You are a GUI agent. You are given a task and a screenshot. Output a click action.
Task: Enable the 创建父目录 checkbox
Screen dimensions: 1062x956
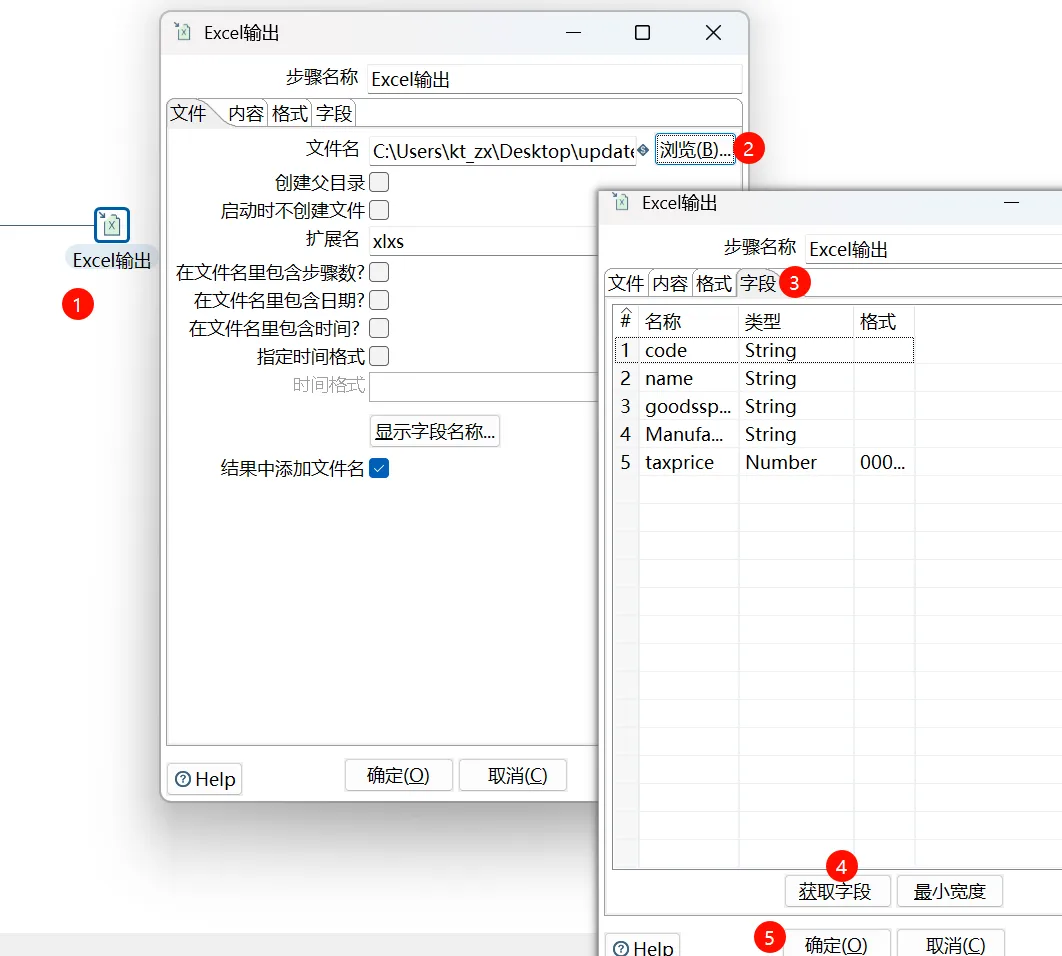pos(379,182)
